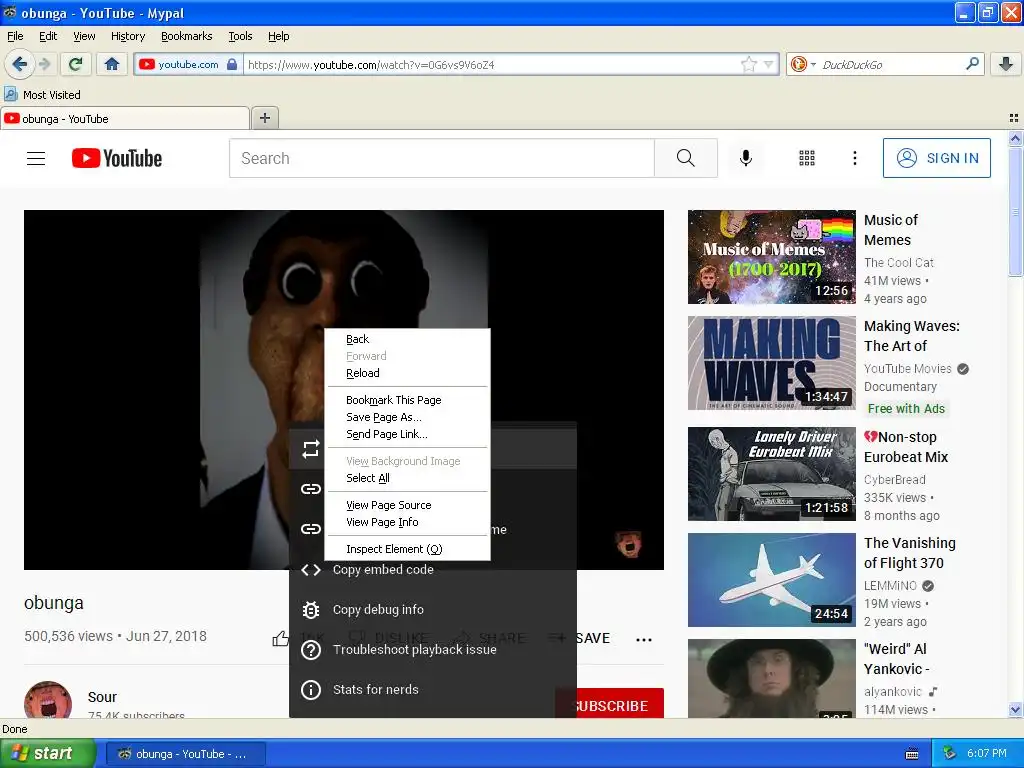Choose Stats for nerds
The image size is (1024, 768).
[x=432, y=690]
